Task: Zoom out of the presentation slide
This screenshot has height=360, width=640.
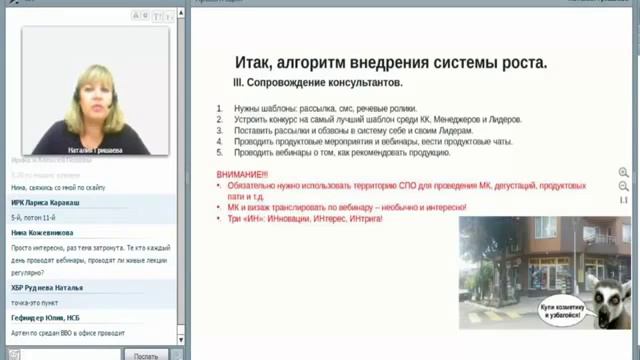Action: point(623,186)
